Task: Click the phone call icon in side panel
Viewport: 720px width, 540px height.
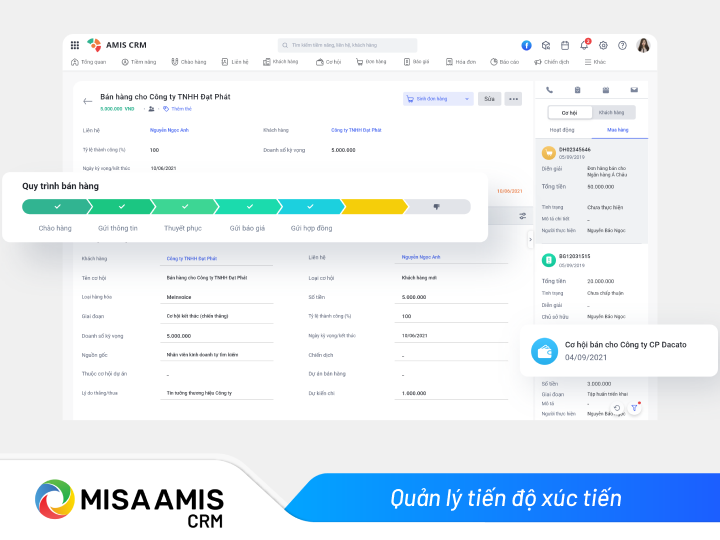Action: 549,90
